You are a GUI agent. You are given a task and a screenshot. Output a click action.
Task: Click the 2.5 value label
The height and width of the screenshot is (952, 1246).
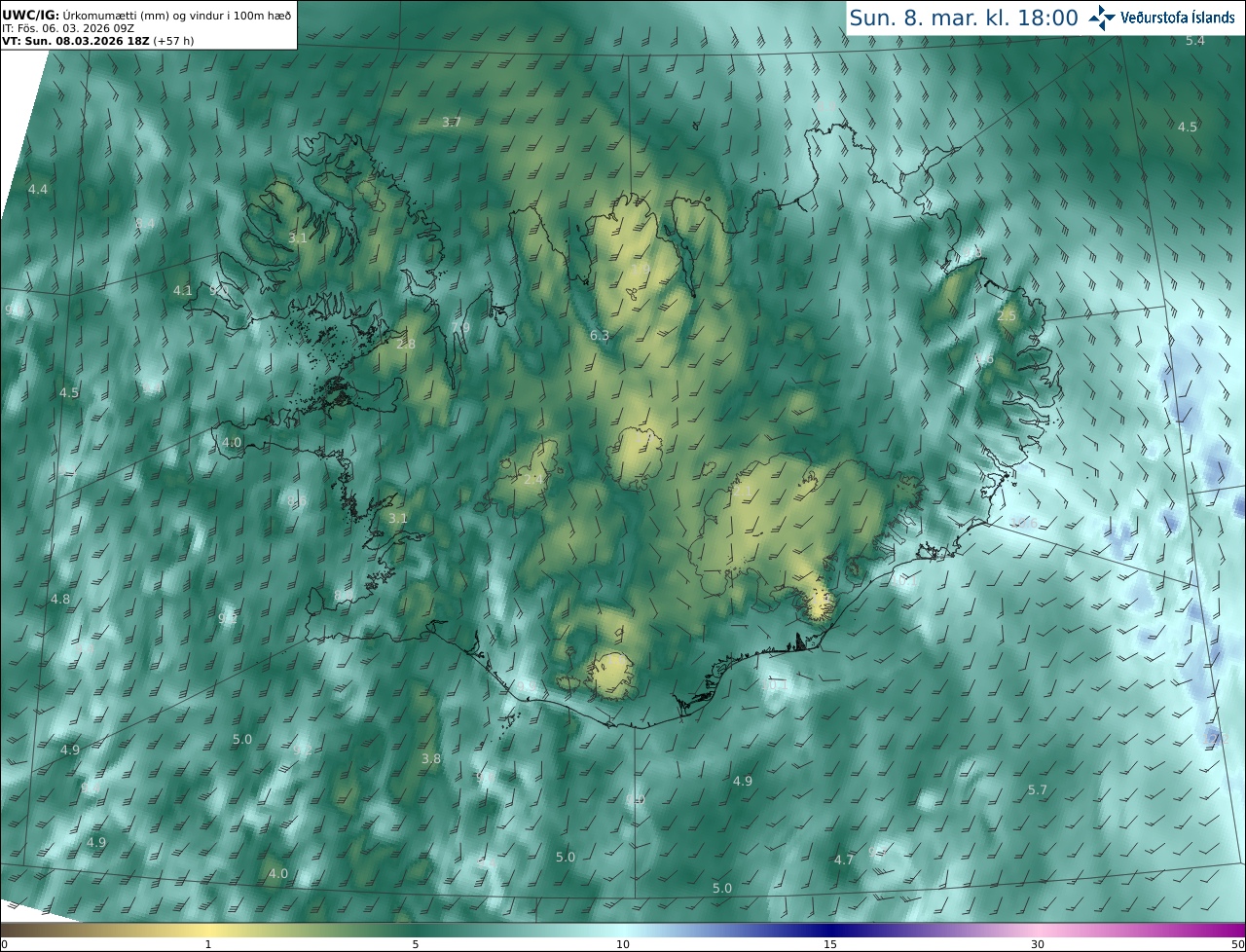coord(1007,315)
